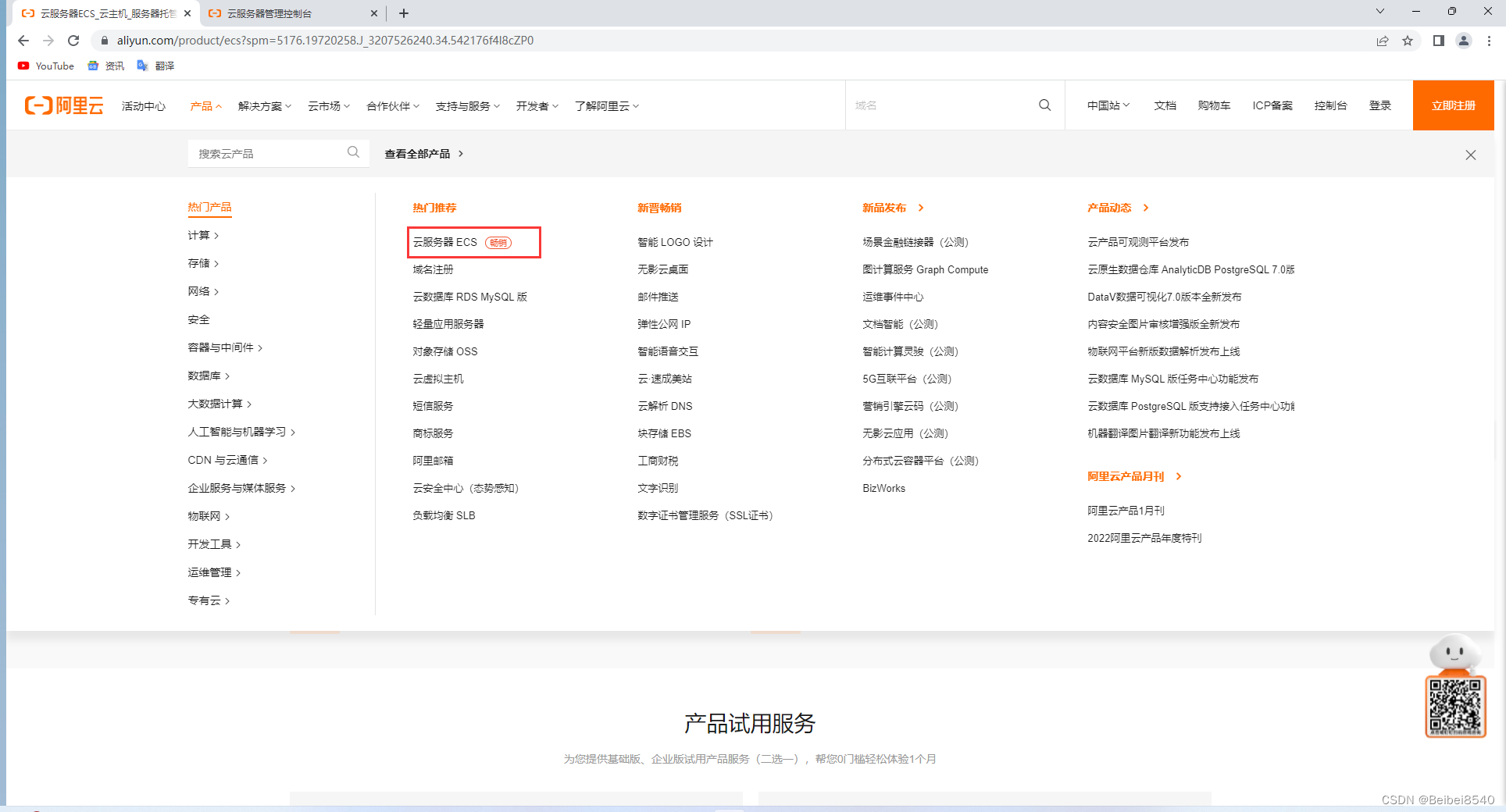Reload the current page

point(73,41)
